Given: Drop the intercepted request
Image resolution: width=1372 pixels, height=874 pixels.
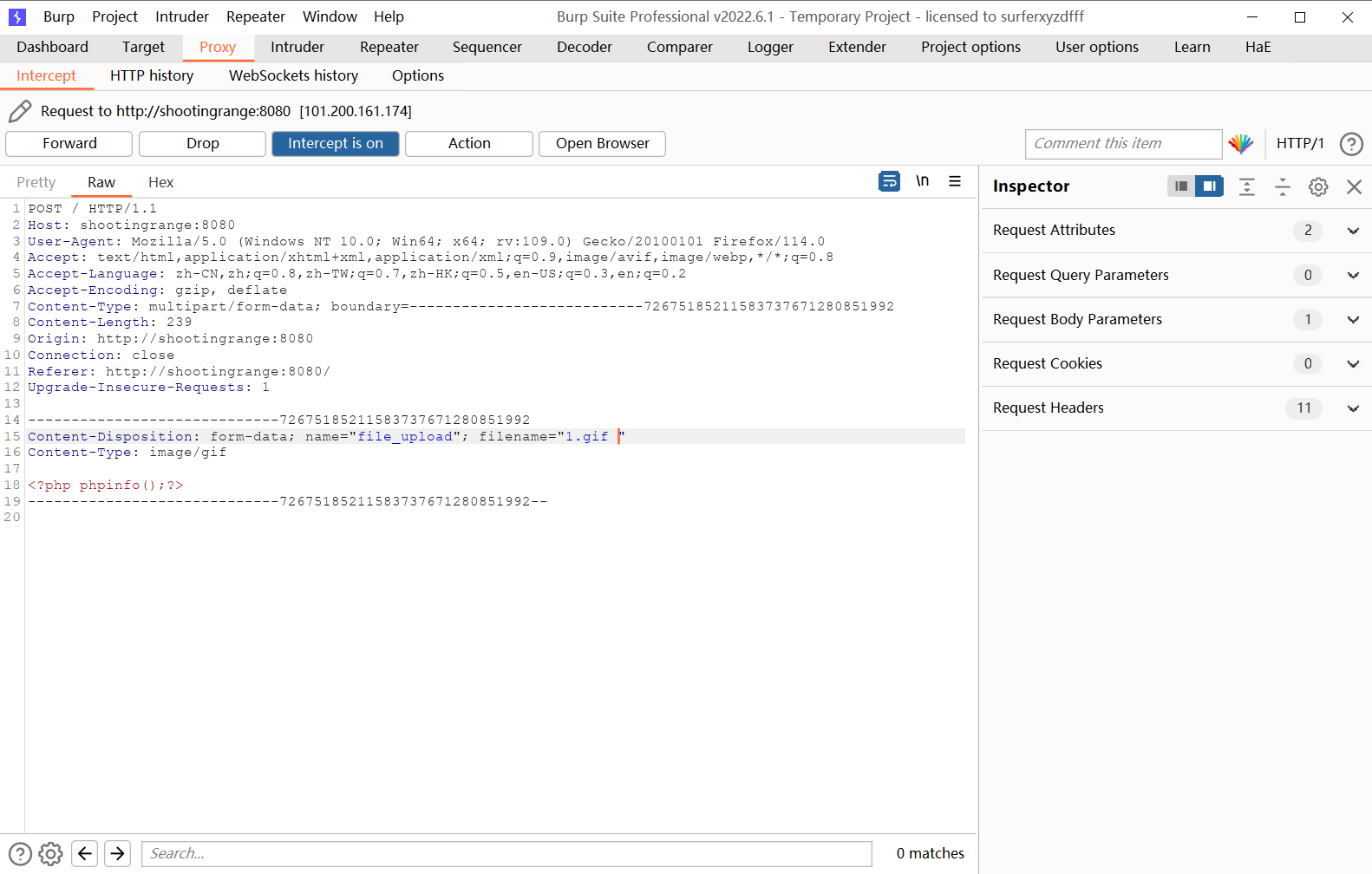Looking at the screenshot, I should coord(202,144).
